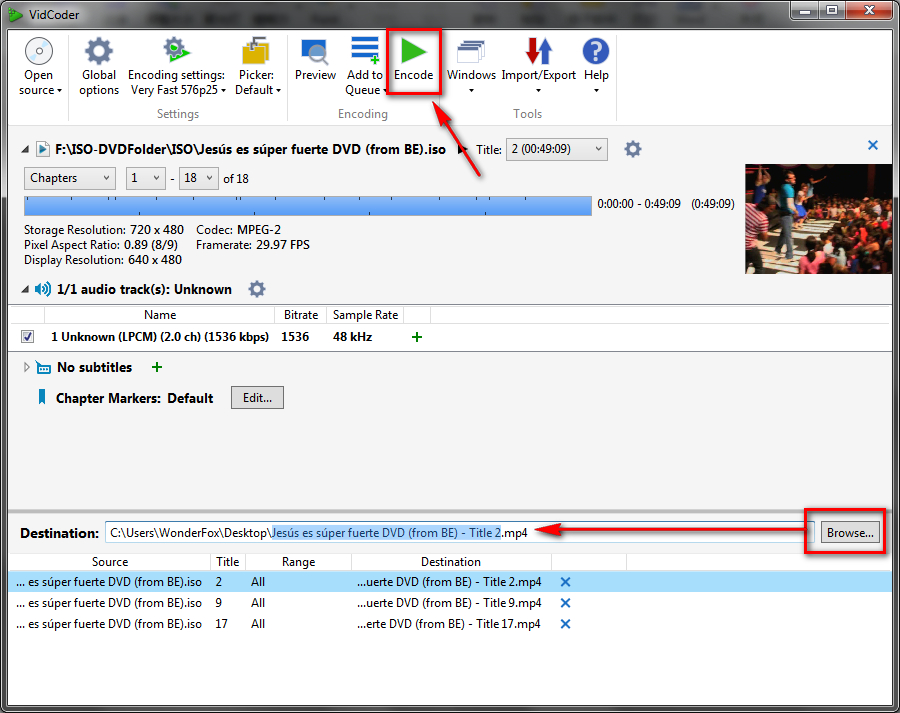The image size is (900, 713).
Task: Click into the Destination path field
Action: pyautogui.click(x=459, y=533)
